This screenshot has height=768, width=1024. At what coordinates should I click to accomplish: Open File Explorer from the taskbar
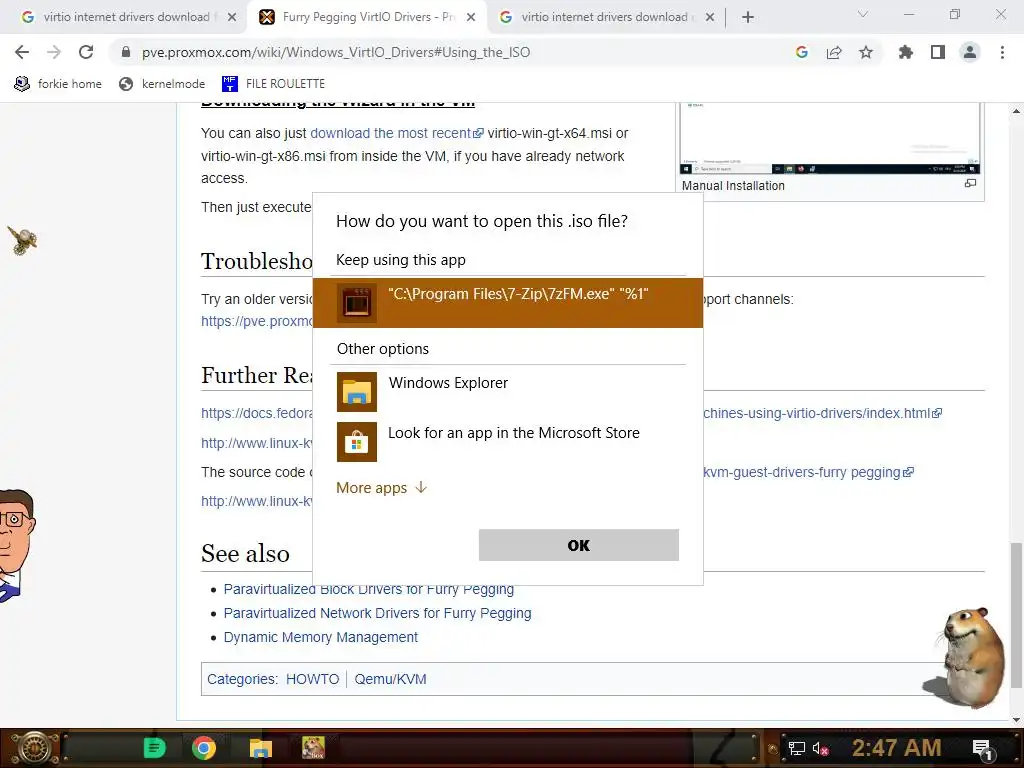click(x=260, y=748)
